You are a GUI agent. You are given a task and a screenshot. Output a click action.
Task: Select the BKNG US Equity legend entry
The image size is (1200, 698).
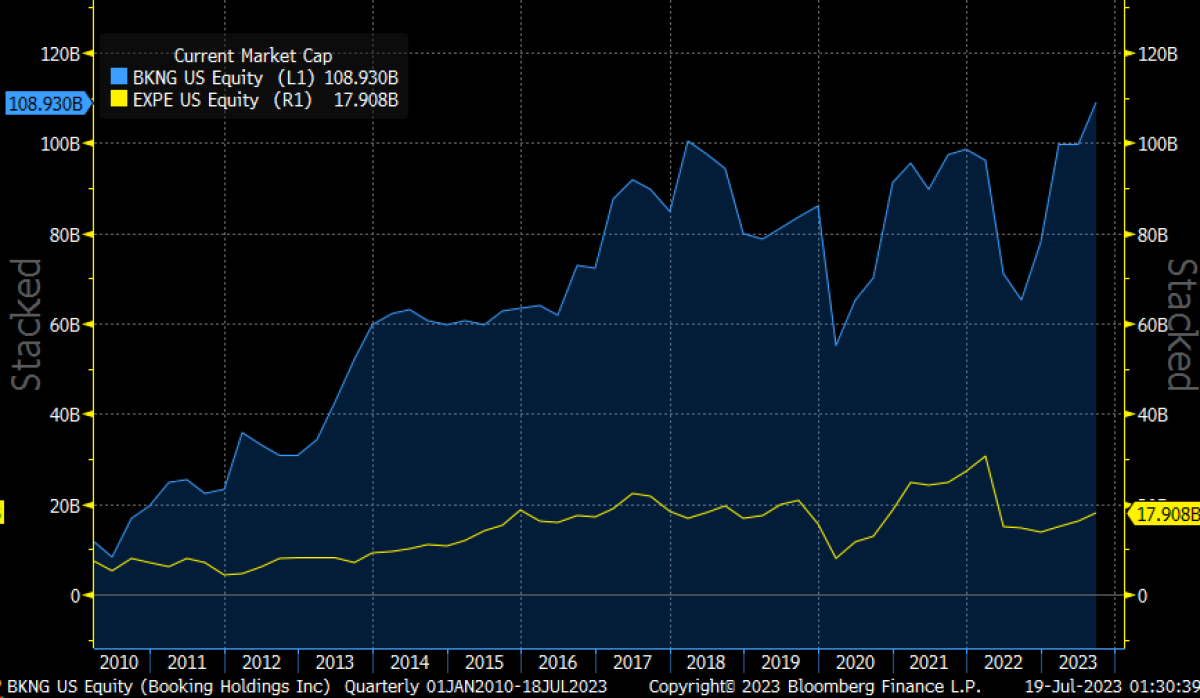pos(210,78)
